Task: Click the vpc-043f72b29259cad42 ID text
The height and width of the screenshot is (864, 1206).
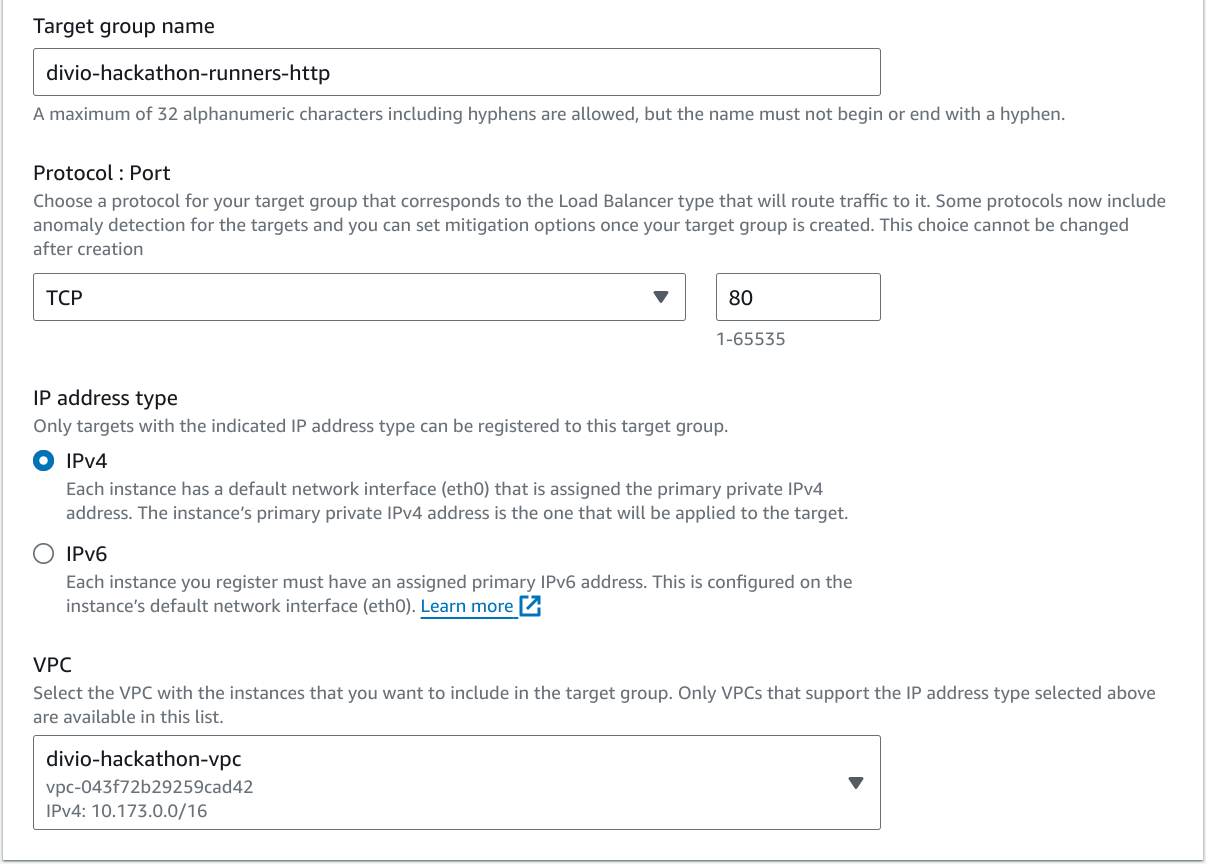Action: point(149,786)
